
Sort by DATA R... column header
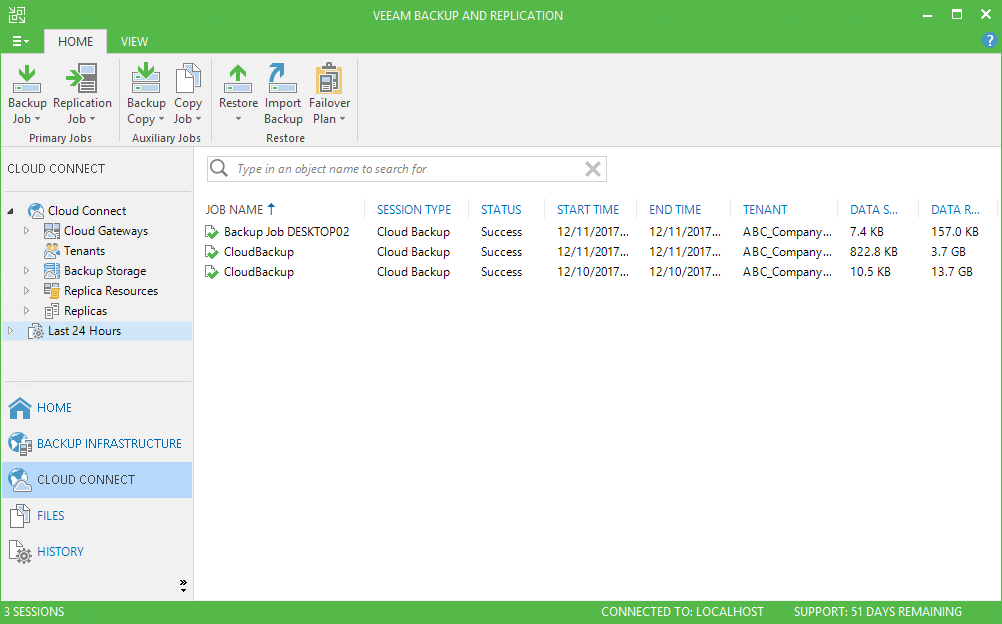tap(955, 209)
